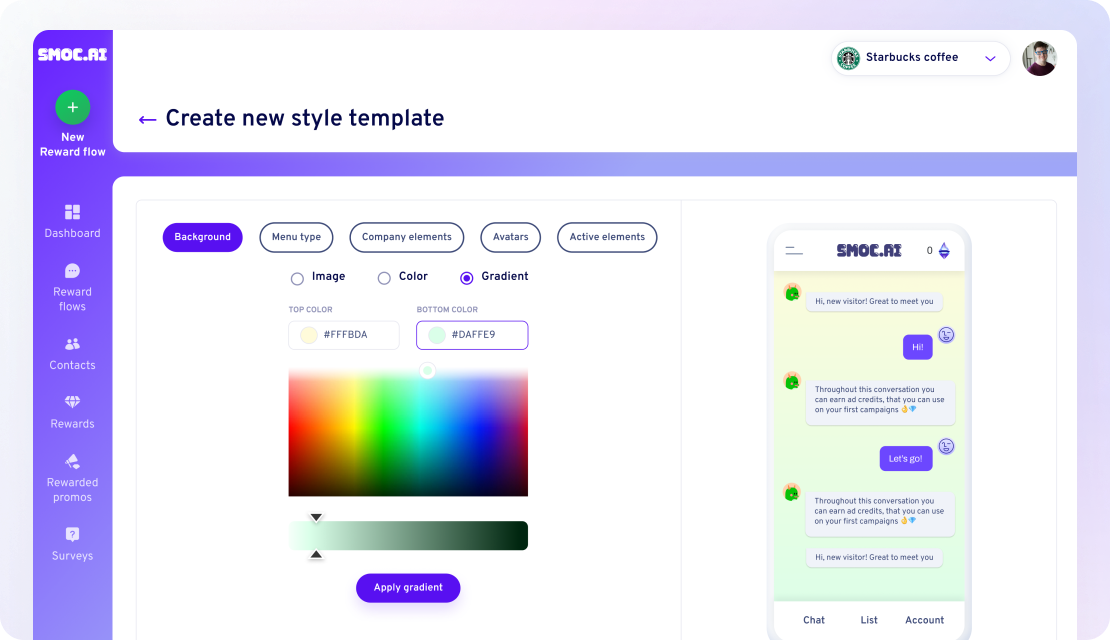The height and width of the screenshot is (640, 1110).
Task: Select Account tab in phone preview
Action: click(925, 620)
